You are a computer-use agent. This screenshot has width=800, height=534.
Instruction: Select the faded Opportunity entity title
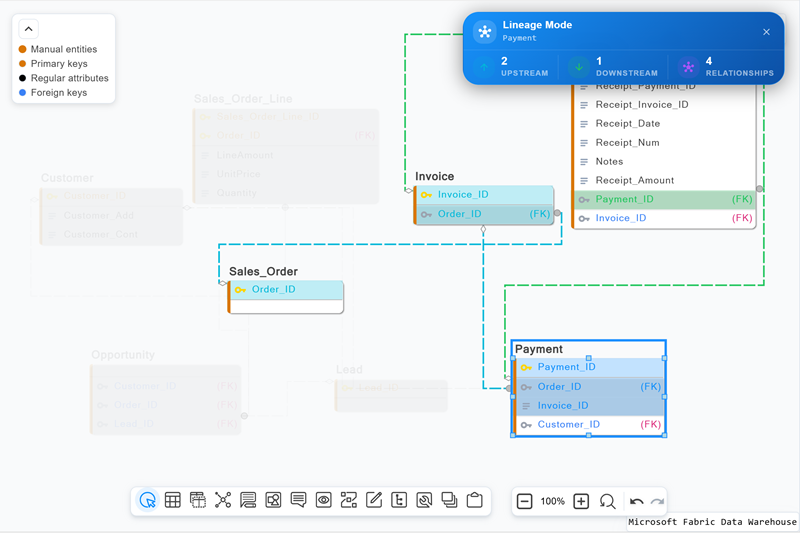click(x=123, y=355)
